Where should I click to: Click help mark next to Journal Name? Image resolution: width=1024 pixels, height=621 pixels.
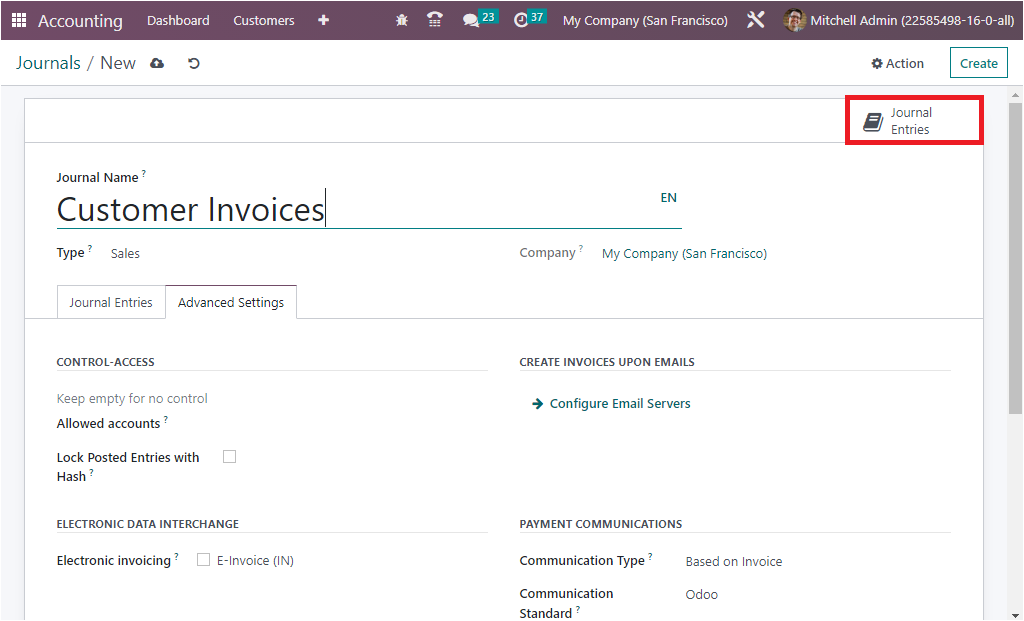[x=144, y=173]
